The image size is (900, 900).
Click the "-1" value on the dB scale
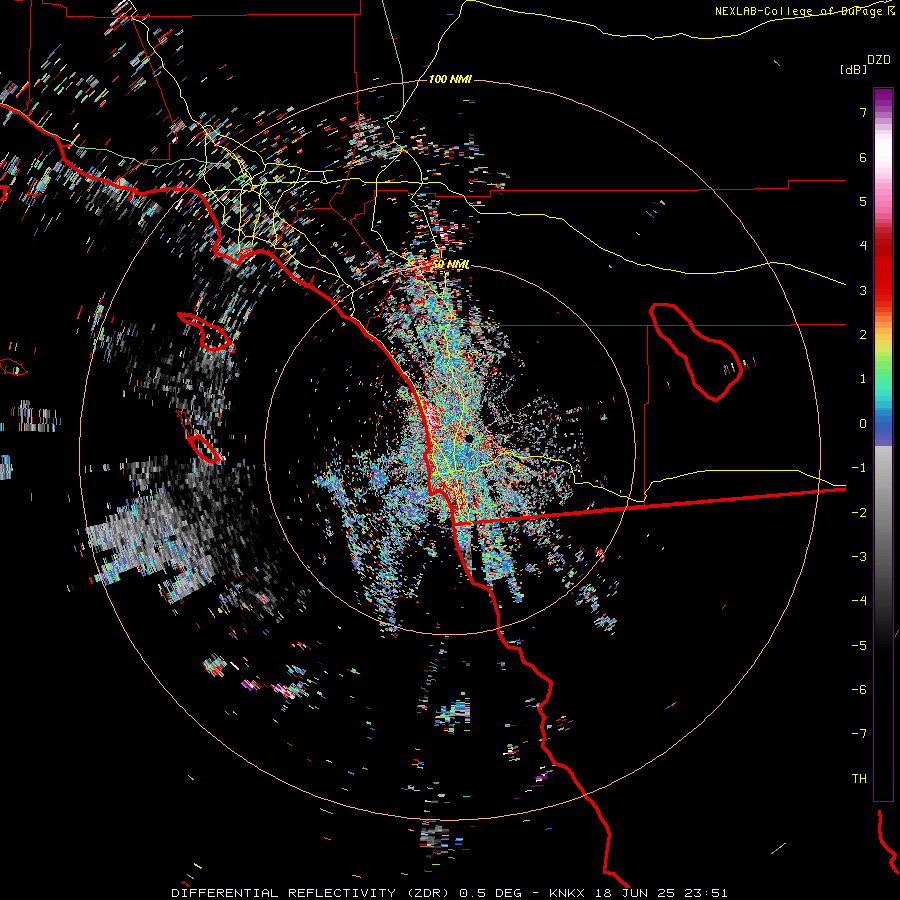click(859, 468)
